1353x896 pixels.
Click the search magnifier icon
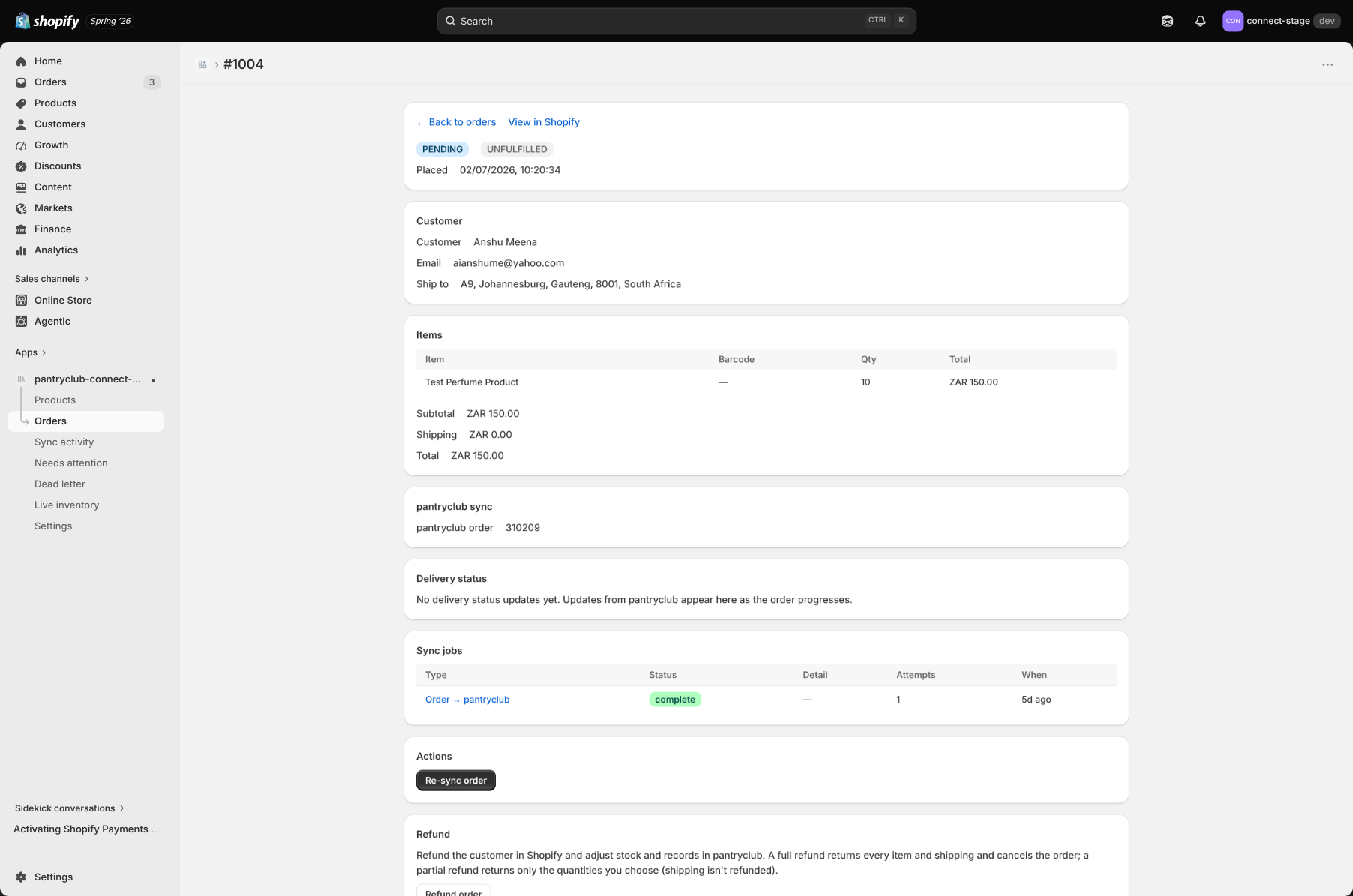coord(450,21)
